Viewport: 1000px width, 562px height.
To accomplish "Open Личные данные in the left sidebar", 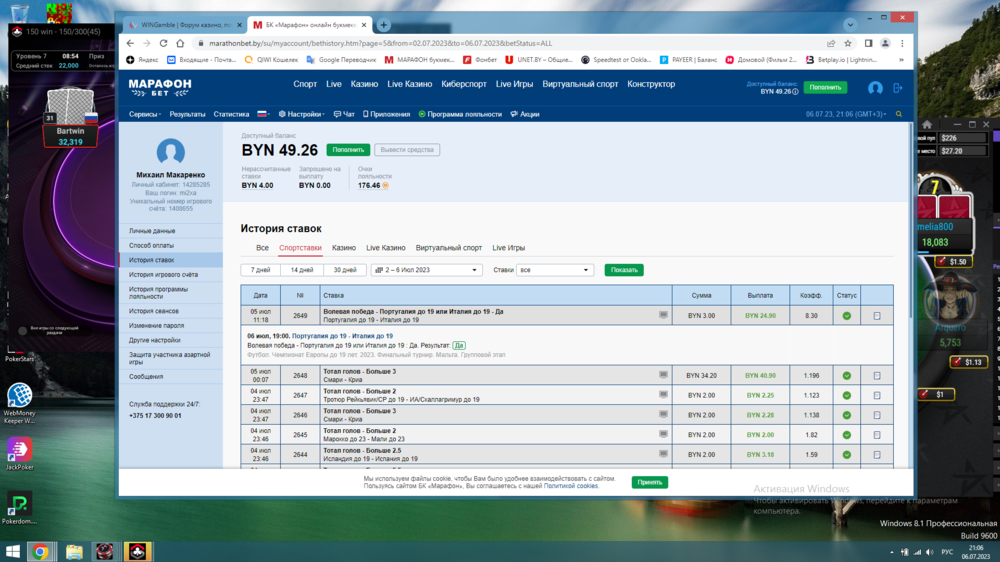I will point(152,231).
